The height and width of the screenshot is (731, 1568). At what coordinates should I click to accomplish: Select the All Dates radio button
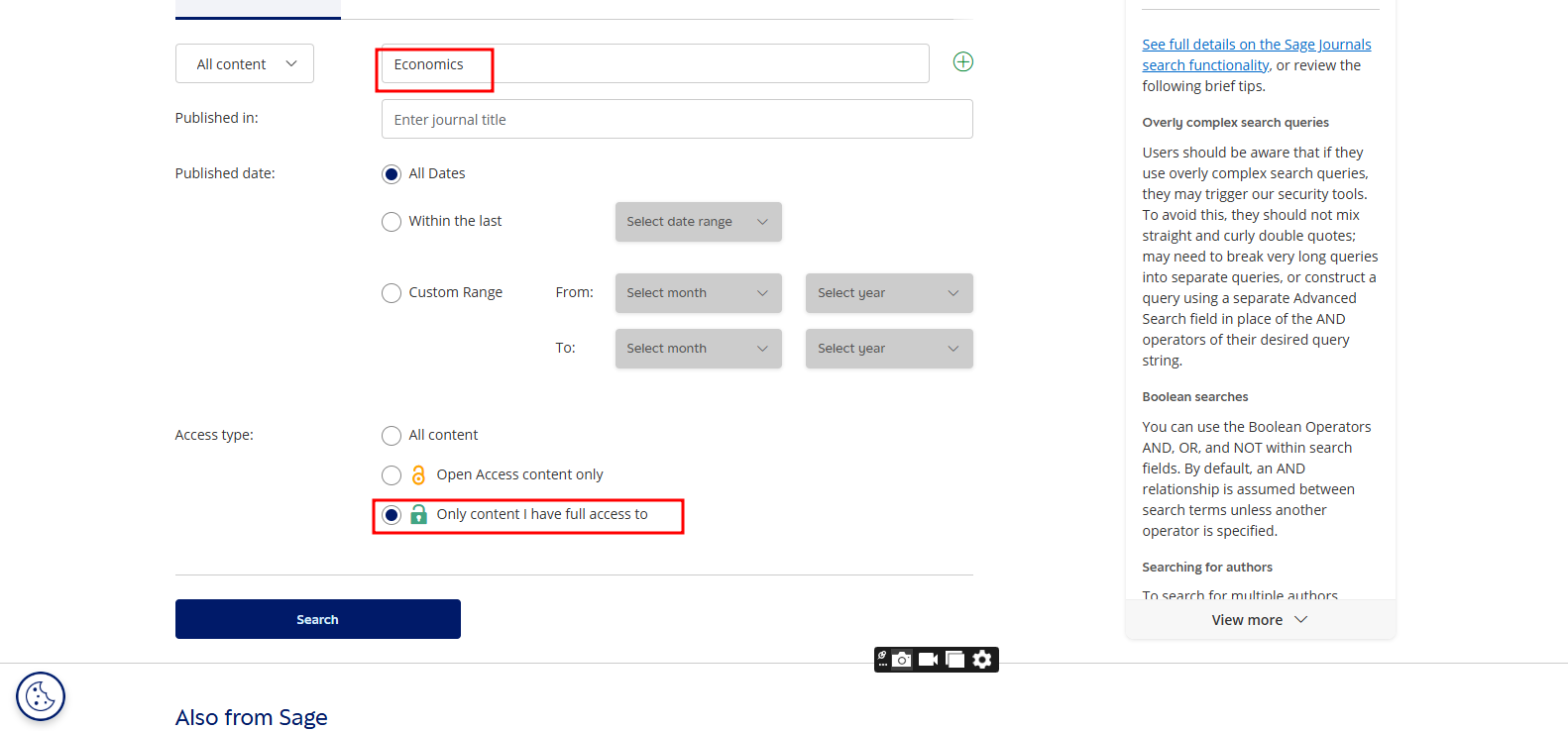(392, 174)
